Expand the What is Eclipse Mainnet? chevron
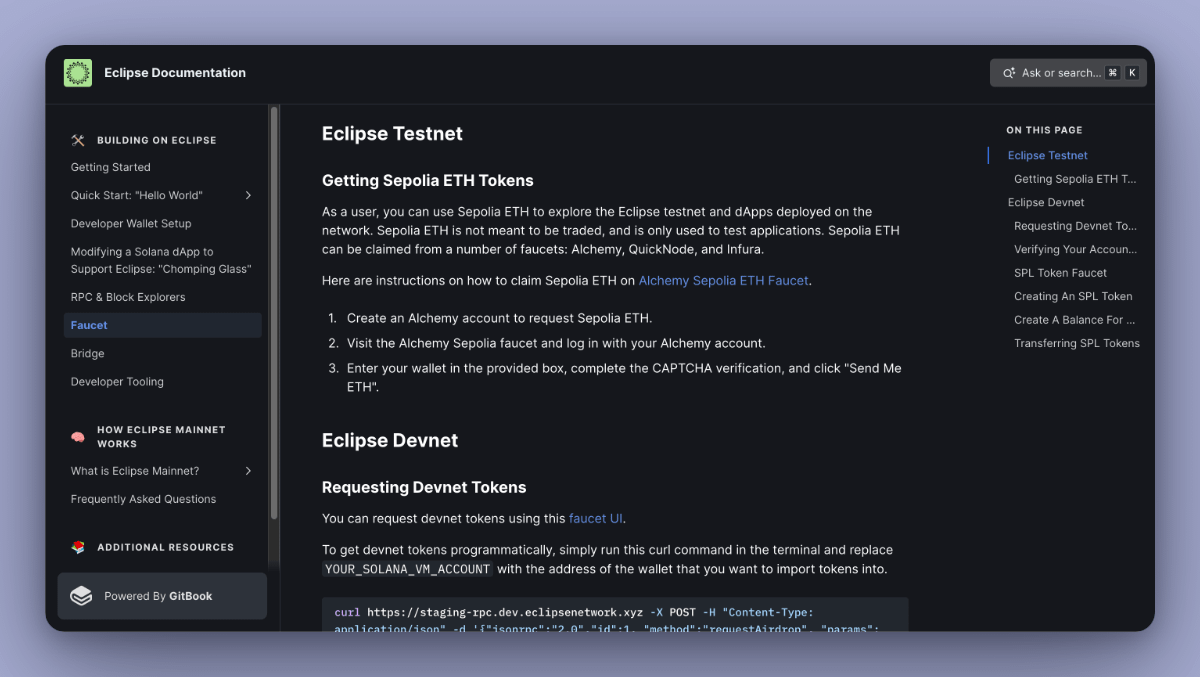This screenshot has width=1200, height=677. 248,471
